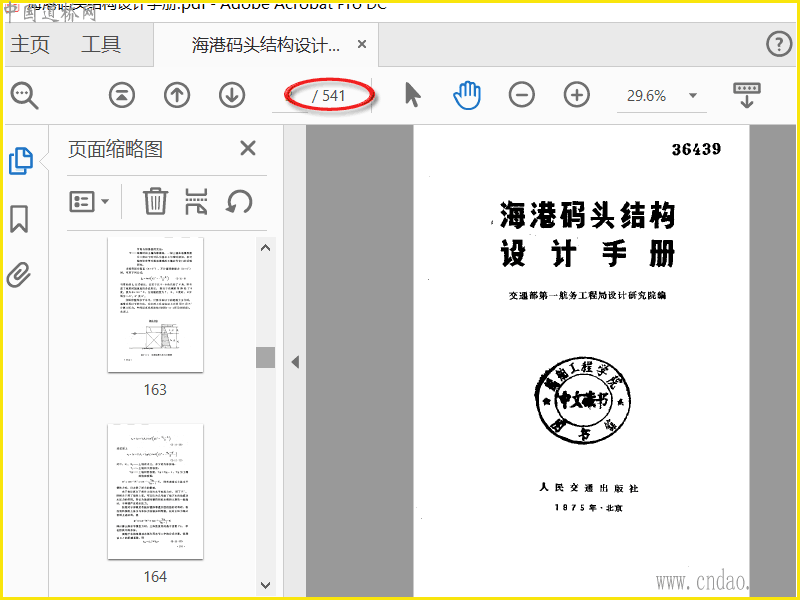Rotate the page counterclockwise
This screenshot has width=800, height=600.
(x=239, y=202)
